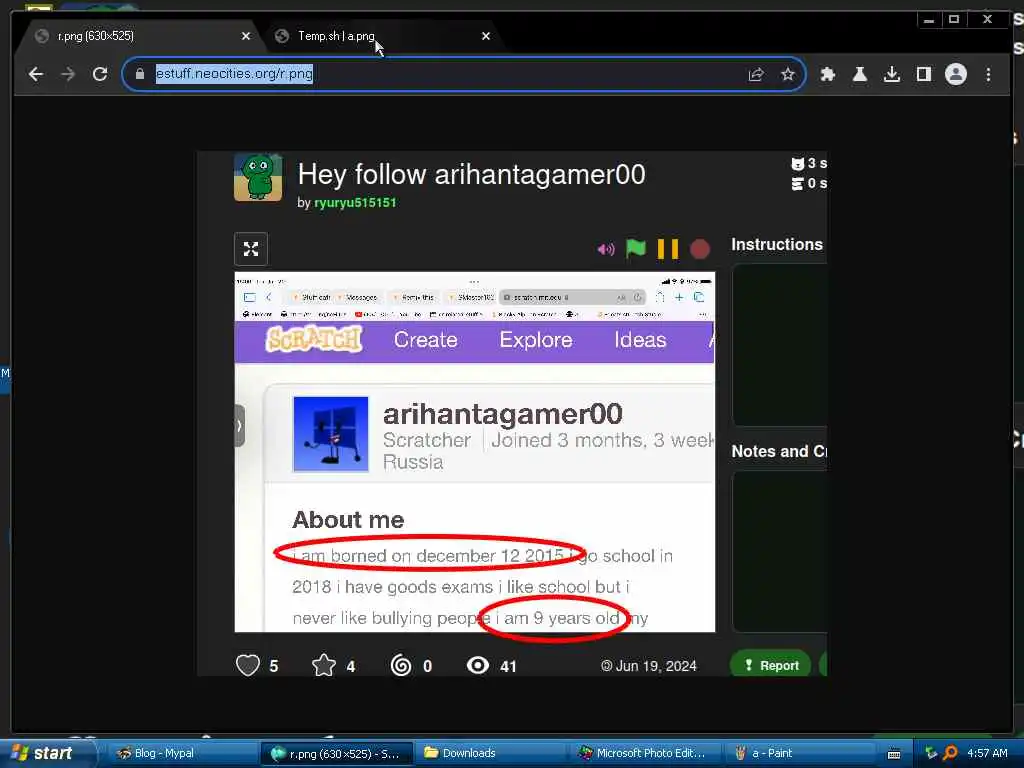Click the Instructions heading

(x=777, y=244)
